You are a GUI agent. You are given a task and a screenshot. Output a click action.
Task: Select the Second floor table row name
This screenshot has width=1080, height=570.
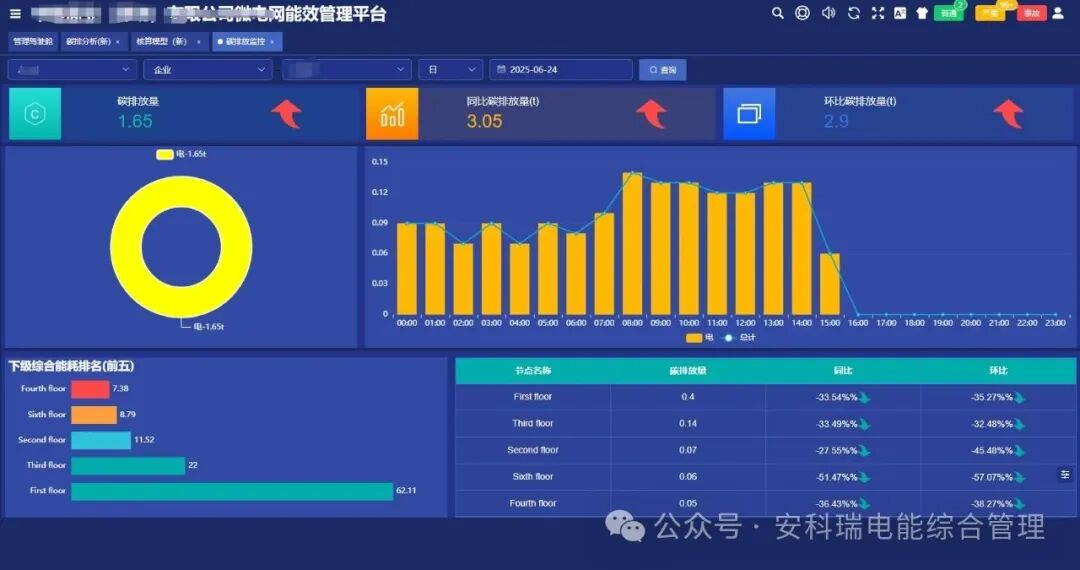pyautogui.click(x=532, y=450)
